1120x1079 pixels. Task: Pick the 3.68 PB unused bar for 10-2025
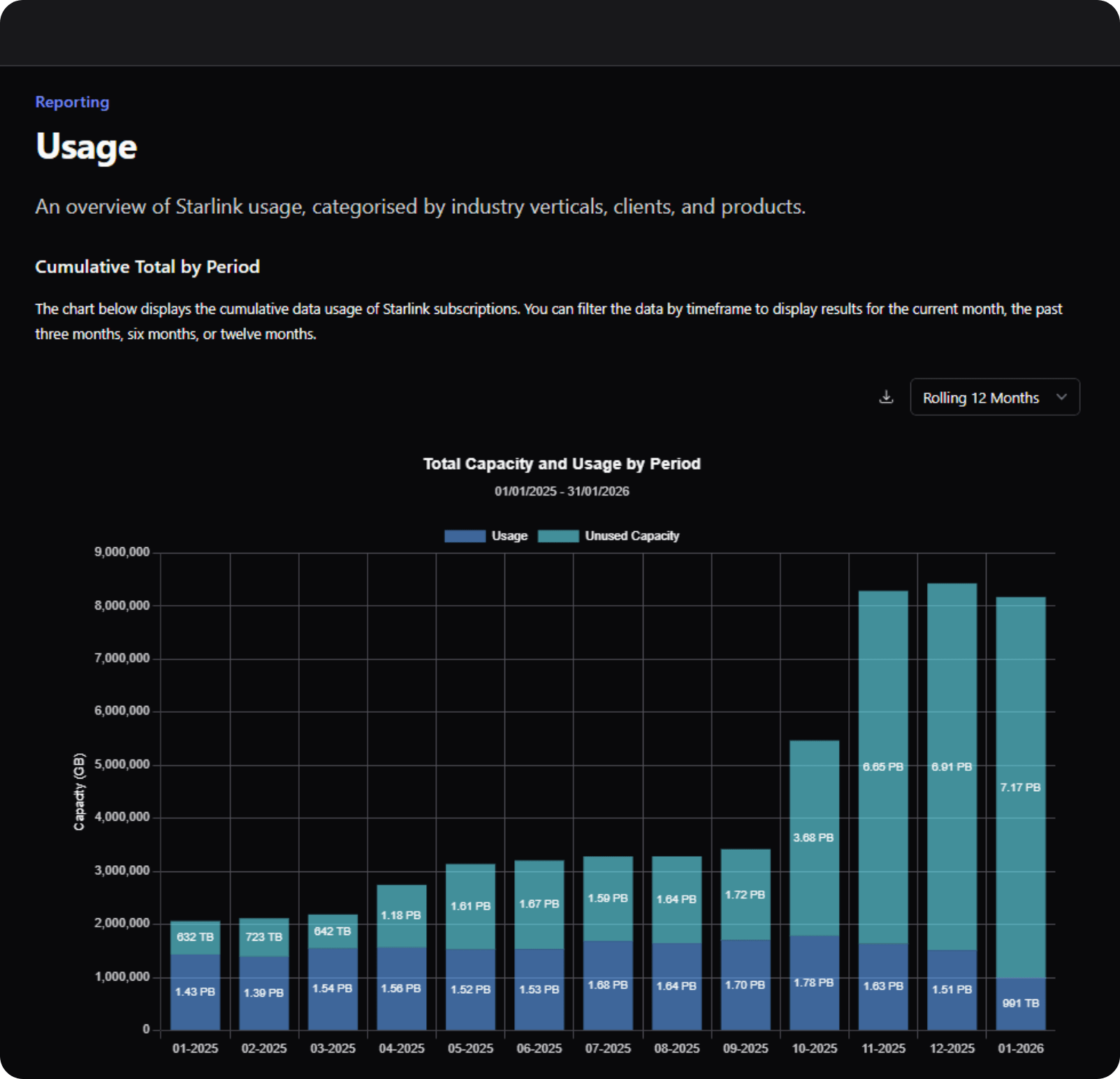pyautogui.click(x=814, y=837)
